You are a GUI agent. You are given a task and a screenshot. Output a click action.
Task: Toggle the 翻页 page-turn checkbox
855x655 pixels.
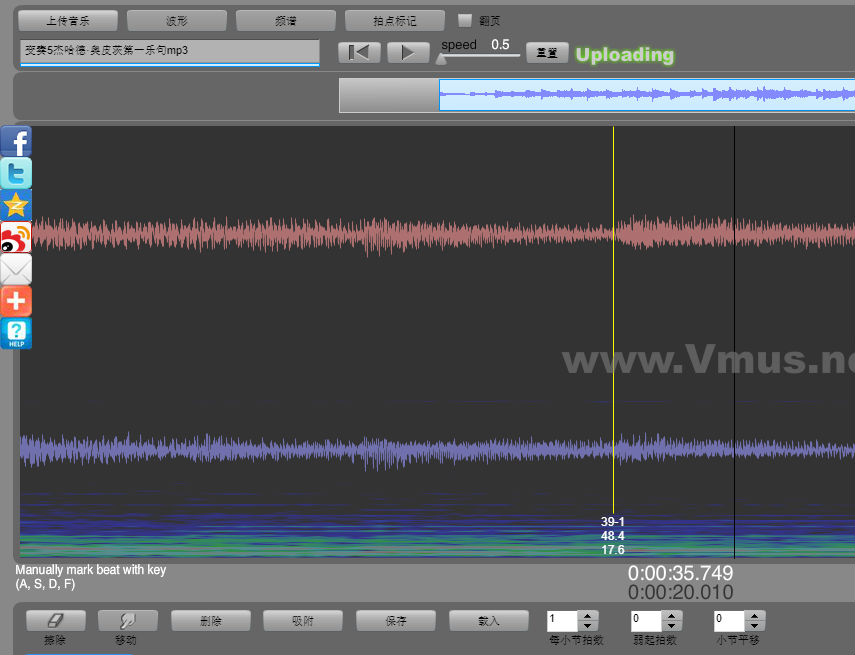click(x=464, y=20)
